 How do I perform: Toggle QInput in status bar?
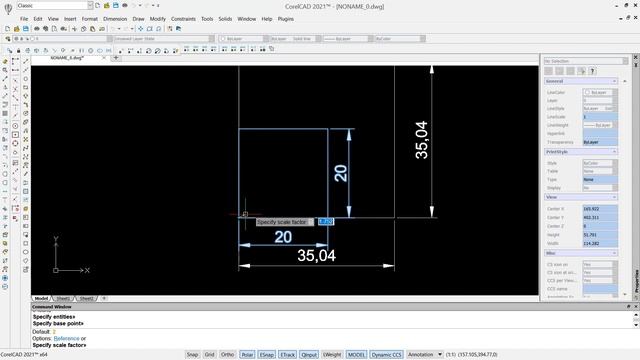click(309, 355)
